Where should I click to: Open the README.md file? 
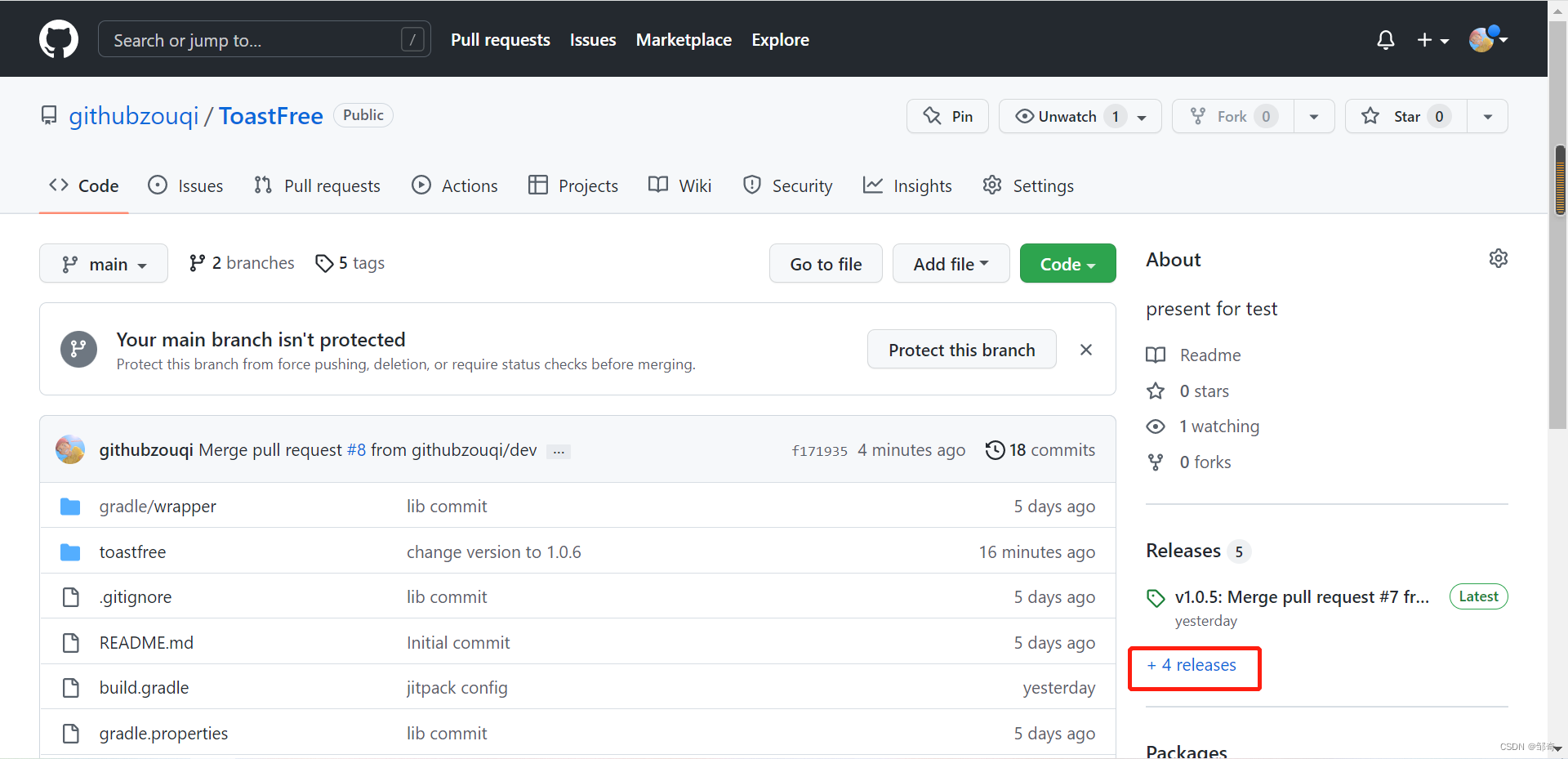pos(146,643)
